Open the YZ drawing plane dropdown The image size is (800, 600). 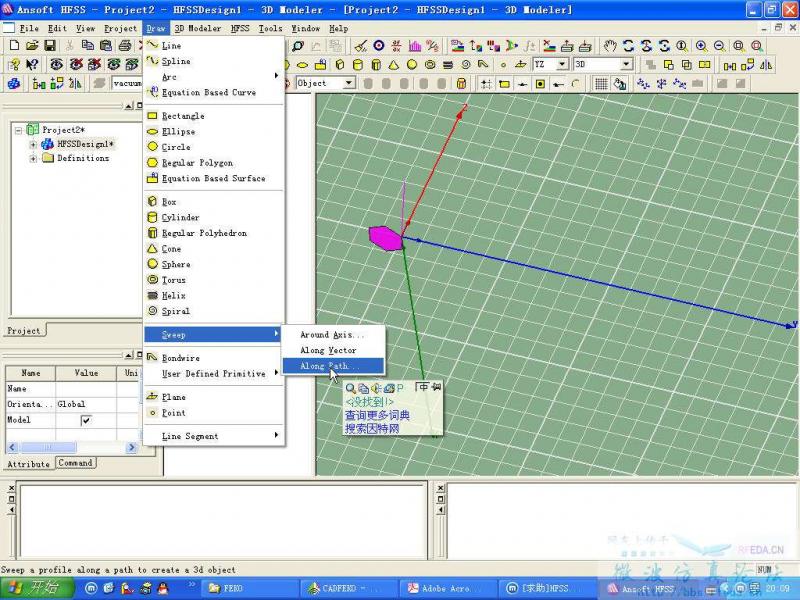click(x=562, y=64)
